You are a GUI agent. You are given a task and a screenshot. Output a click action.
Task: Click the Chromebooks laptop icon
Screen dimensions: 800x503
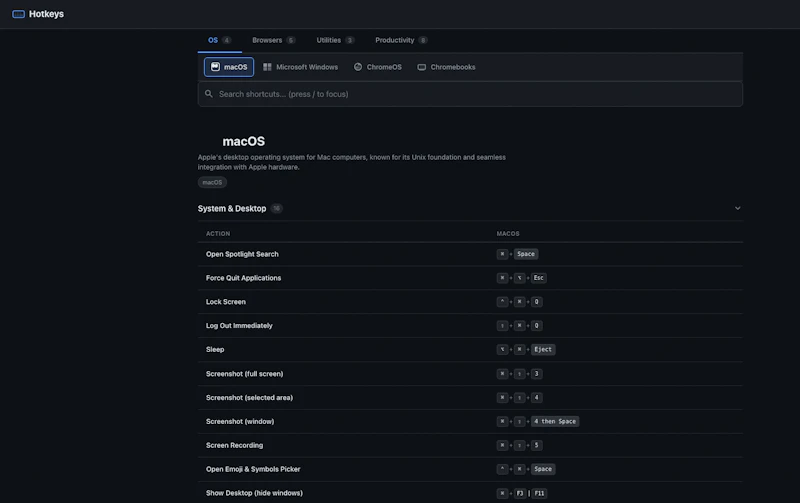click(421, 67)
